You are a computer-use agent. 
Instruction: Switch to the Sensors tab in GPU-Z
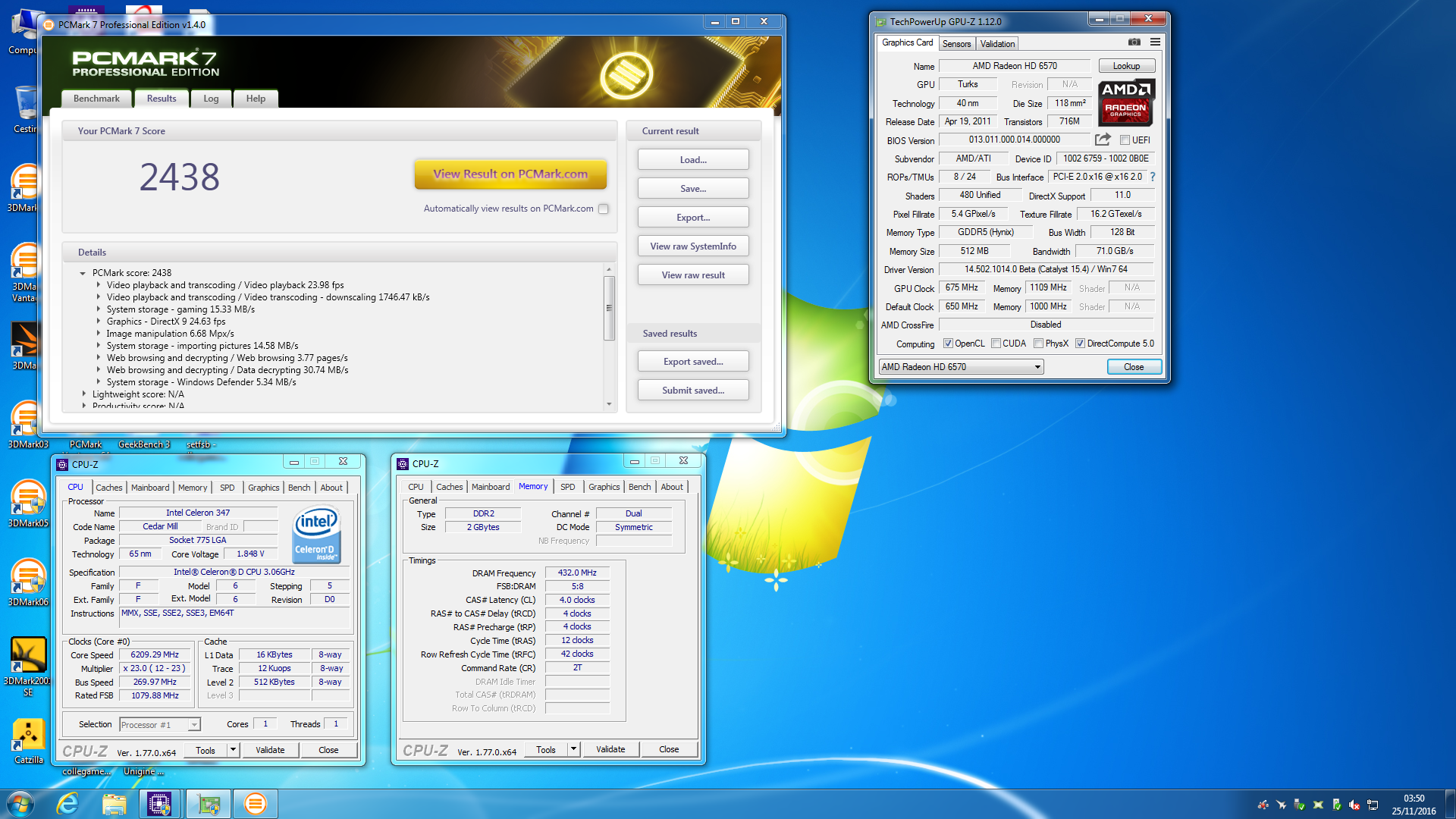point(956,44)
